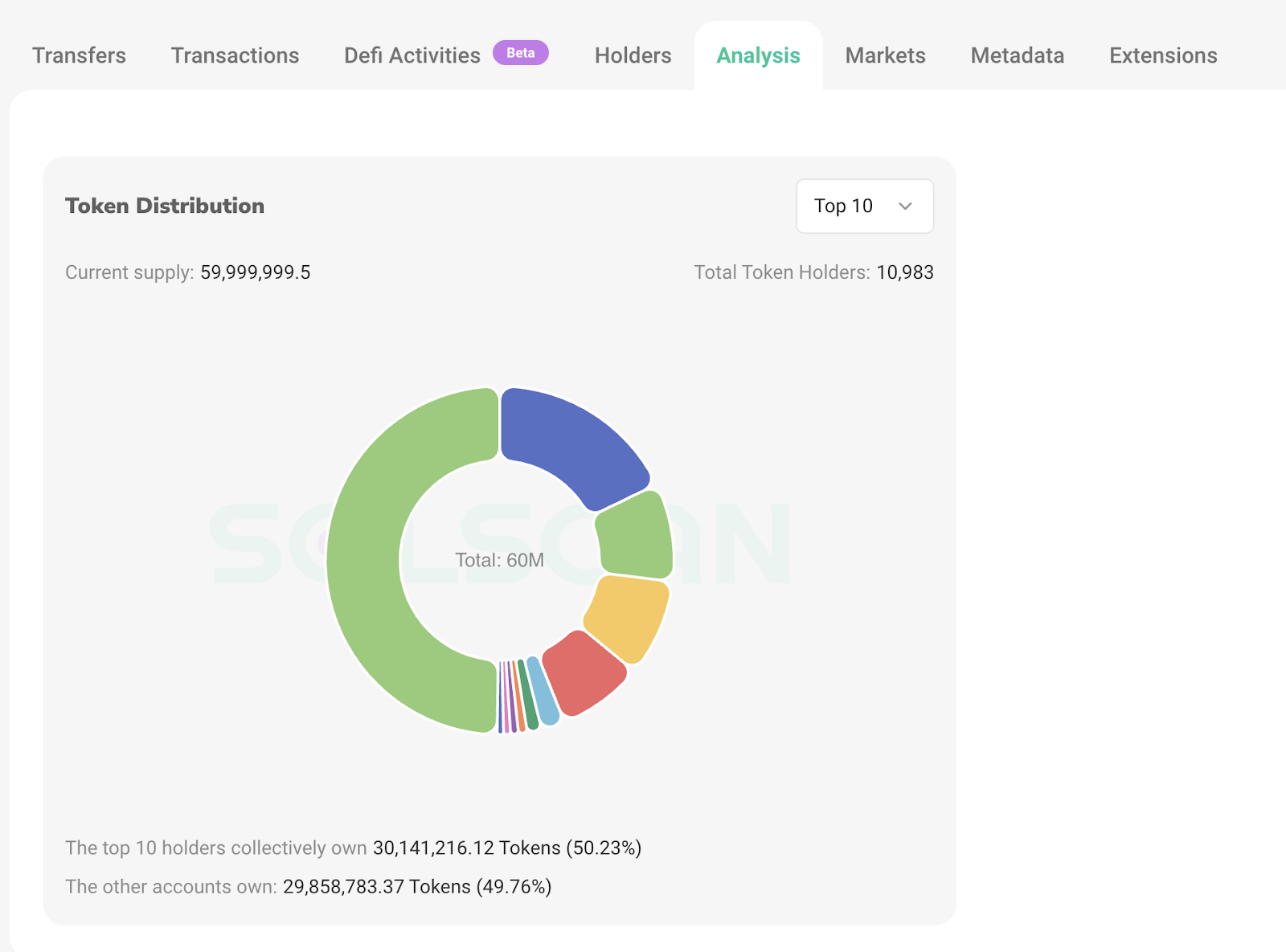The image size is (1286, 952).
Task: Click the small green segment beside the blue one
Action: click(x=637, y=536)
